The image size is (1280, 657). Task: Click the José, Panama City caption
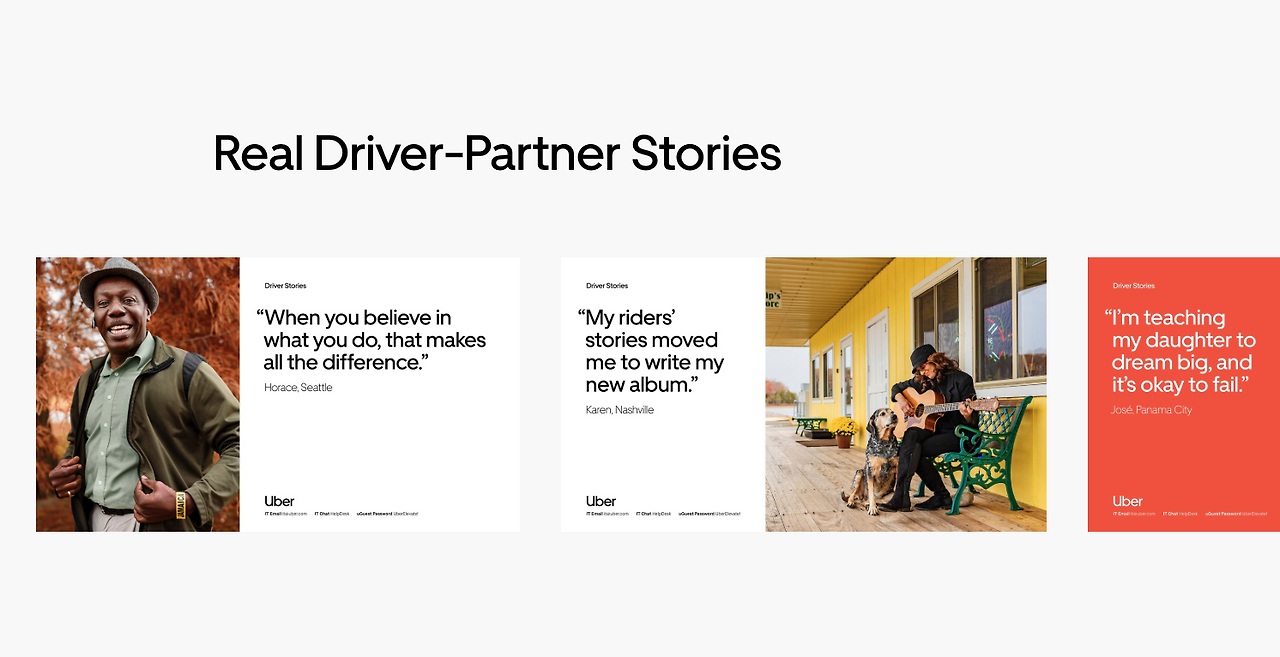tap(1152, 410)
